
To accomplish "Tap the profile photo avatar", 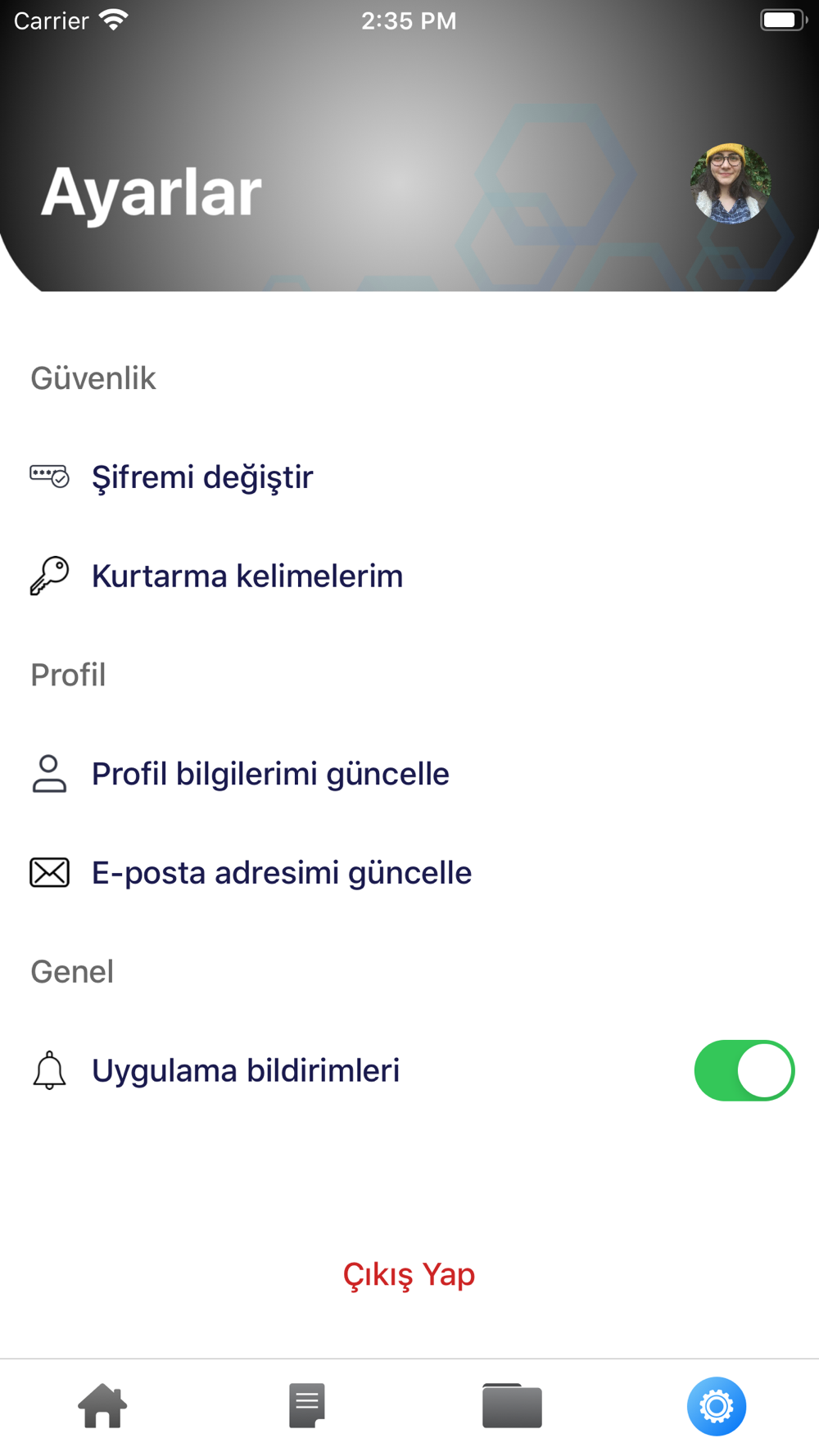I will [730, 183].
